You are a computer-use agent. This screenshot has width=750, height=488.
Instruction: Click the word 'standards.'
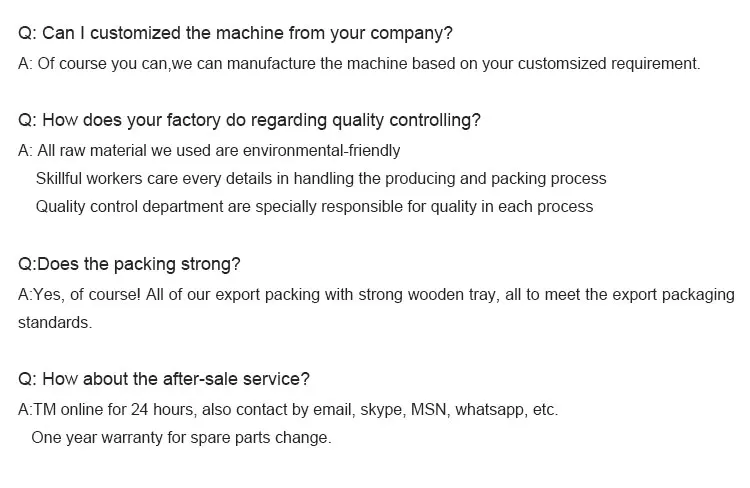point(55,322)
